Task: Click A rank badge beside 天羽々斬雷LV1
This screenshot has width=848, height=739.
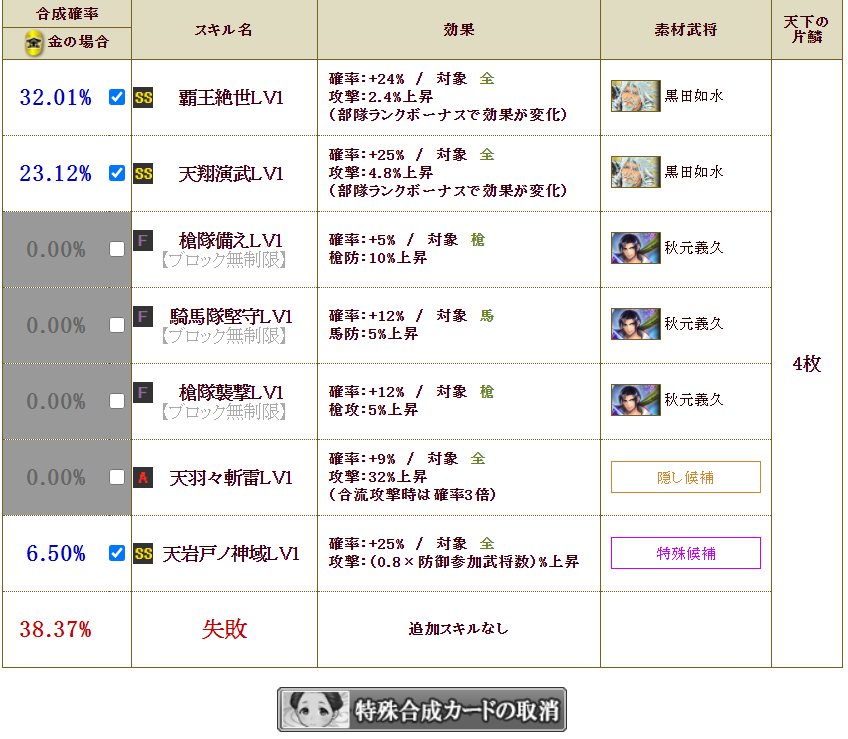Action: [143, 478]
